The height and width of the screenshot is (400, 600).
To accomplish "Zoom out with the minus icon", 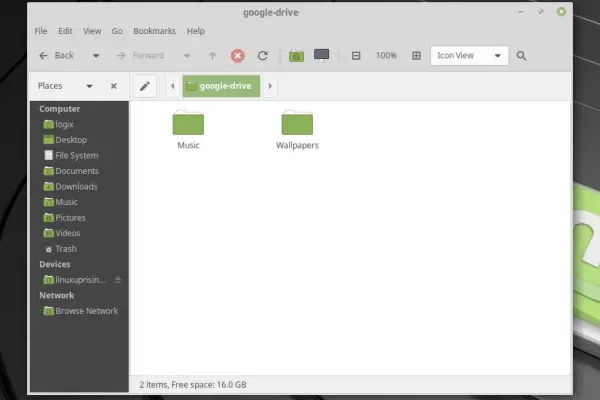I will click(356, 56).
